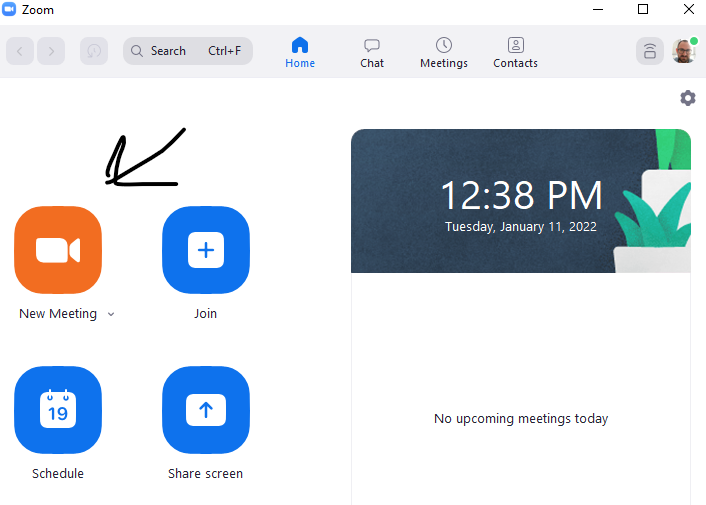Close the Zoom window
The image size is (706, 505).
click(x=688, y=9)
